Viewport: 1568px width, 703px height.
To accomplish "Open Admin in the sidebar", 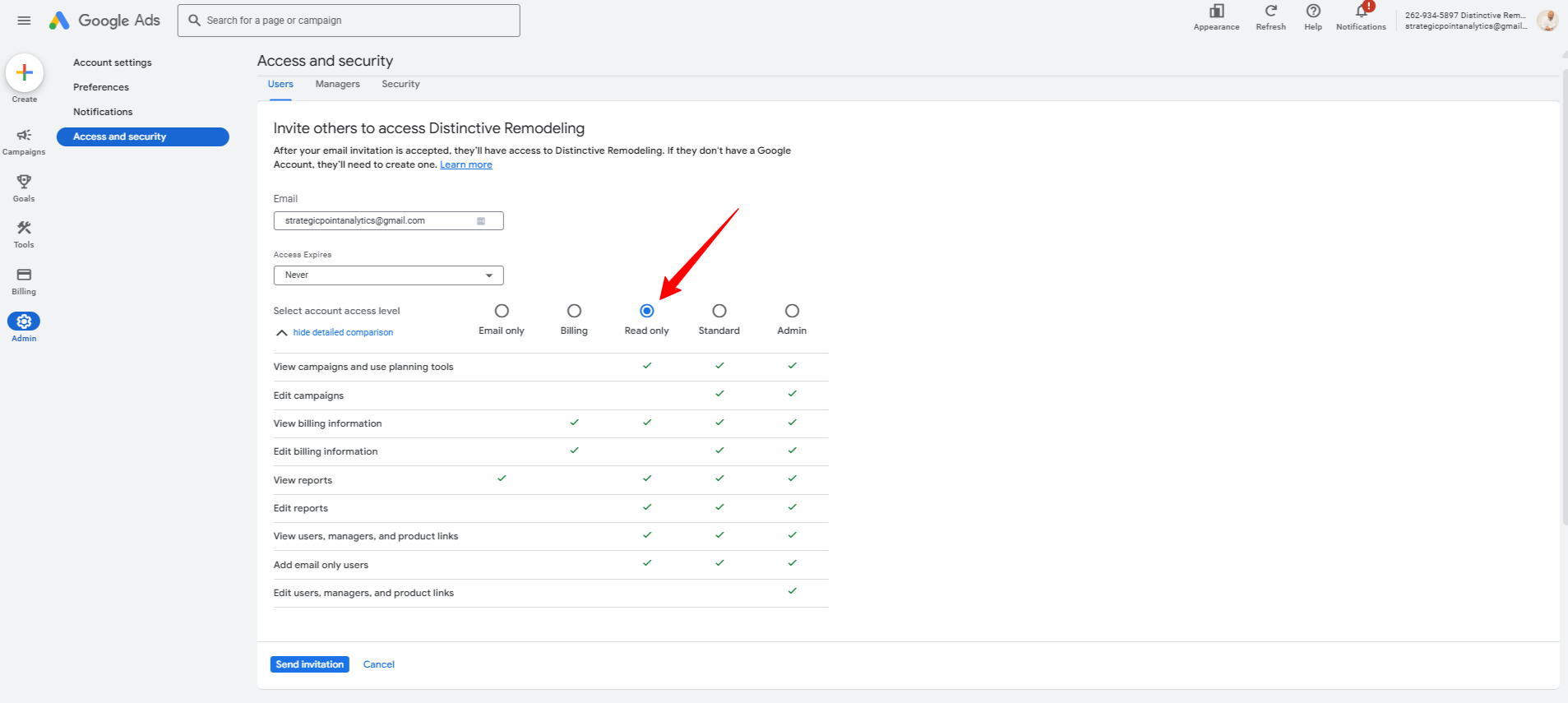I will 24,327.
